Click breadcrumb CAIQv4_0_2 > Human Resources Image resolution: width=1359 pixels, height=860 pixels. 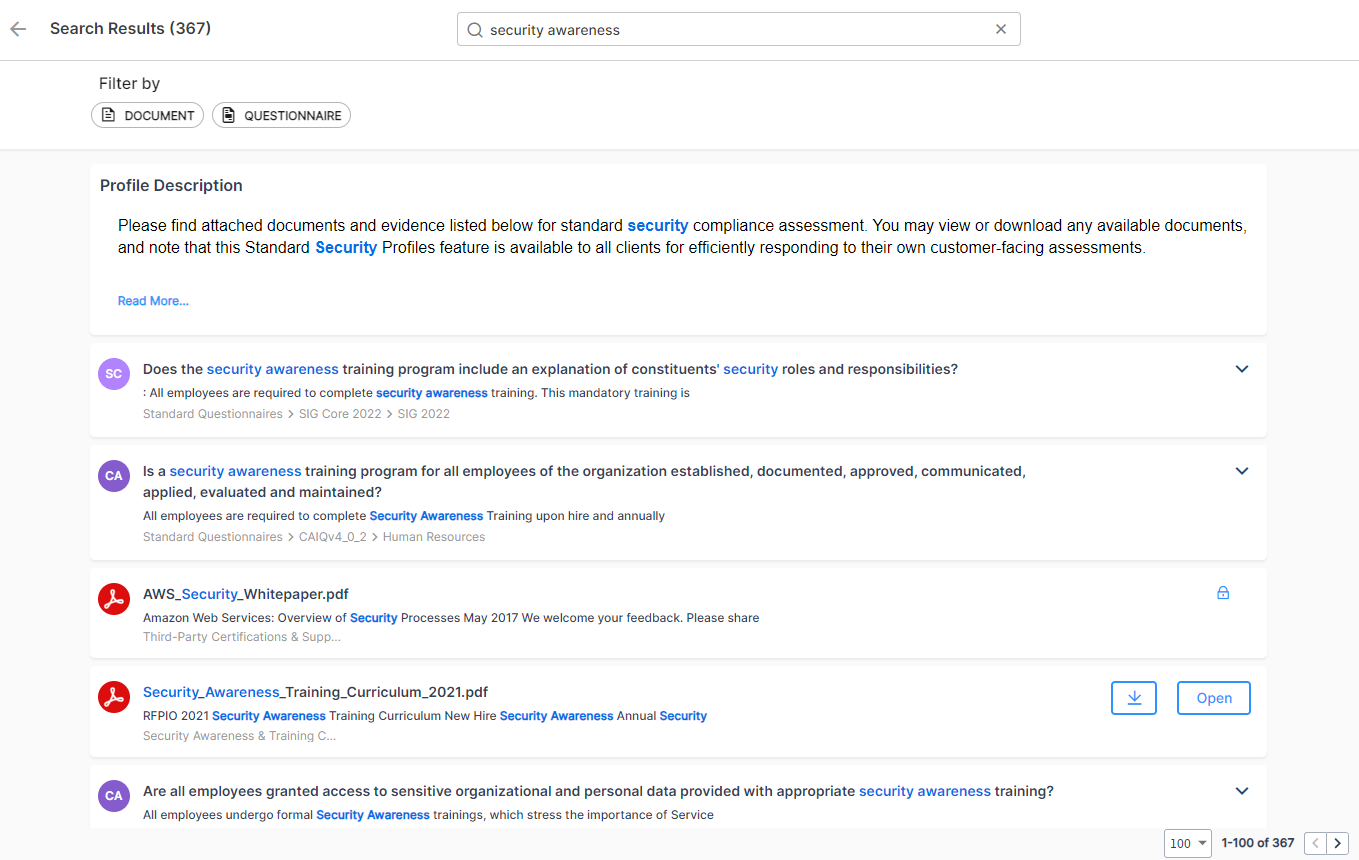coord(392,537)
